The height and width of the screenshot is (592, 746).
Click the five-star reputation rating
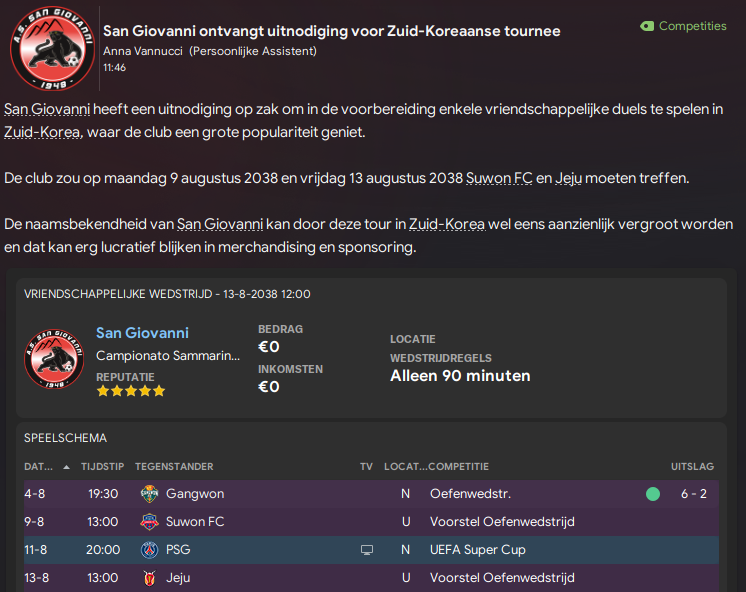(131, 391)
